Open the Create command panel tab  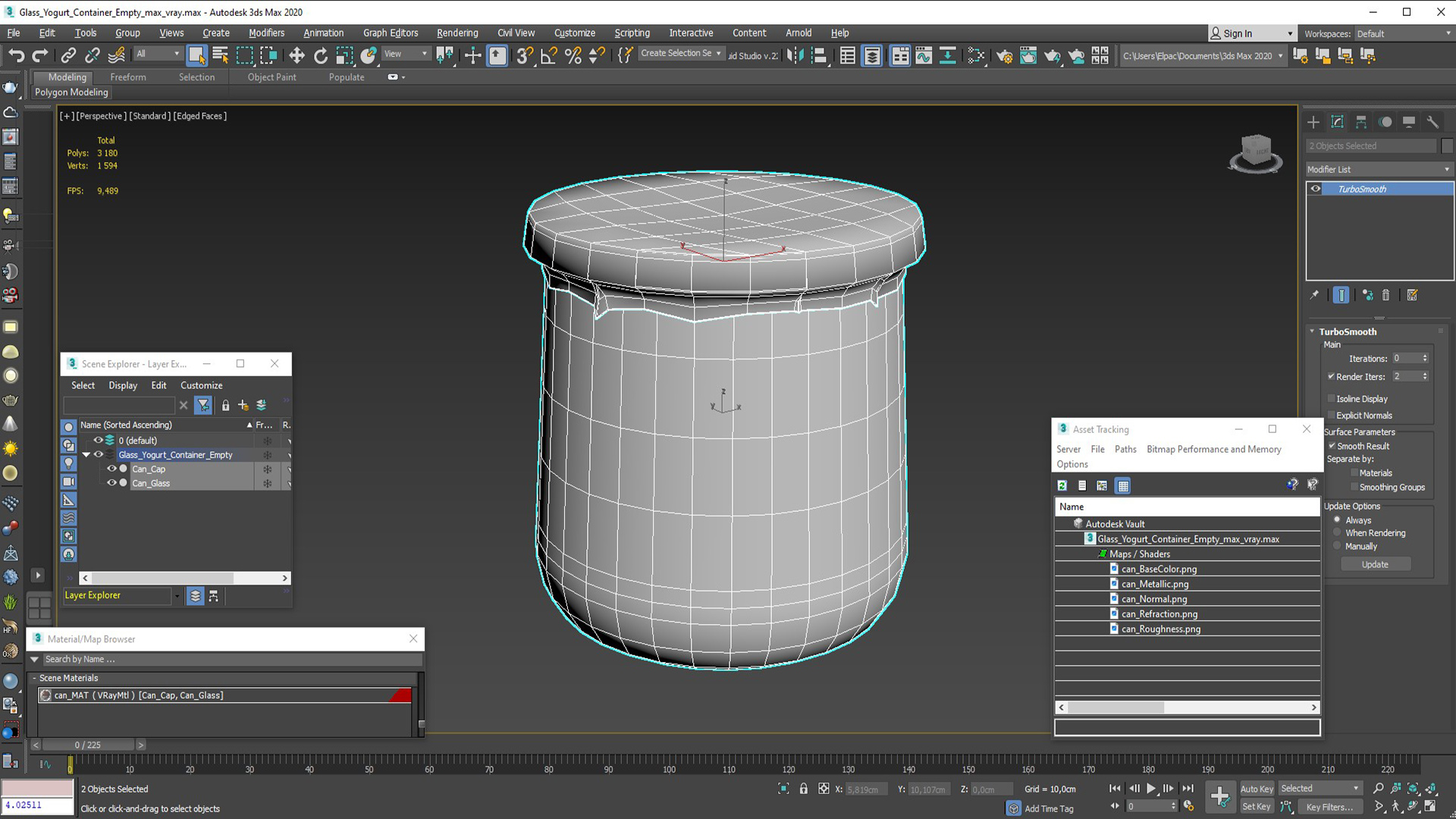[x=1313, y=122]
